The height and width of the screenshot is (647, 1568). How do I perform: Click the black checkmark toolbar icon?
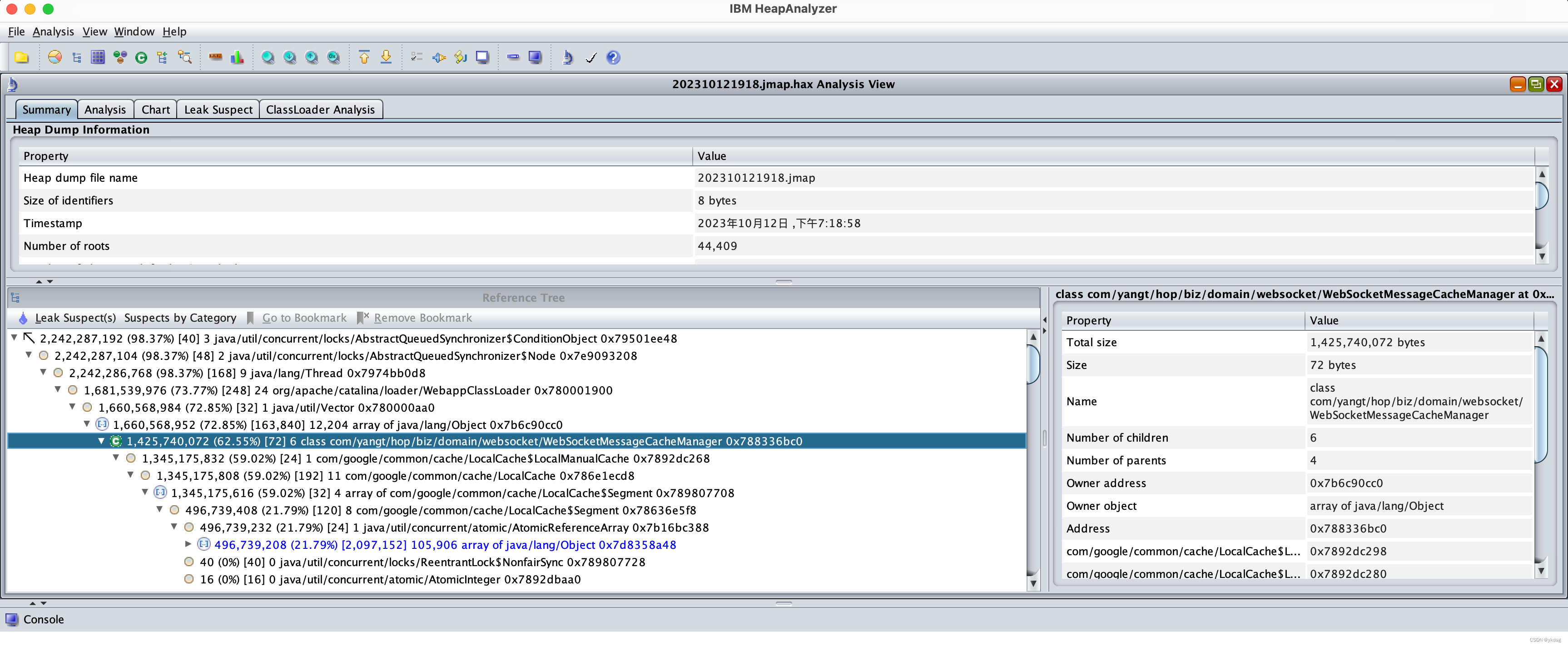pos(591,57)
